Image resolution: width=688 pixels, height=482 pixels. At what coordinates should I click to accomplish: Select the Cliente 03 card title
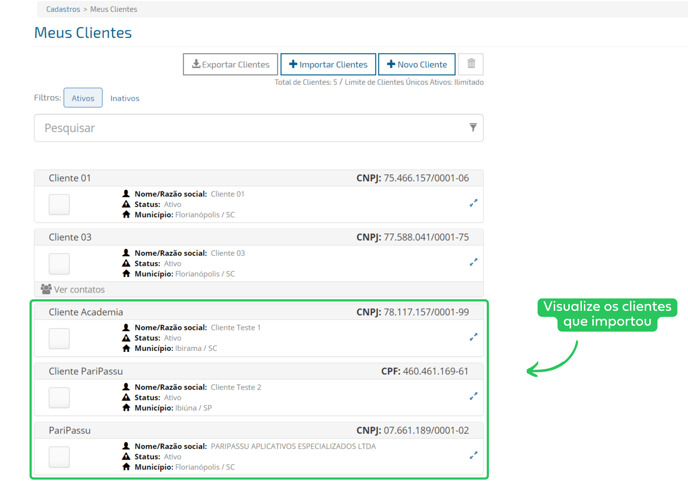(70, 237)
